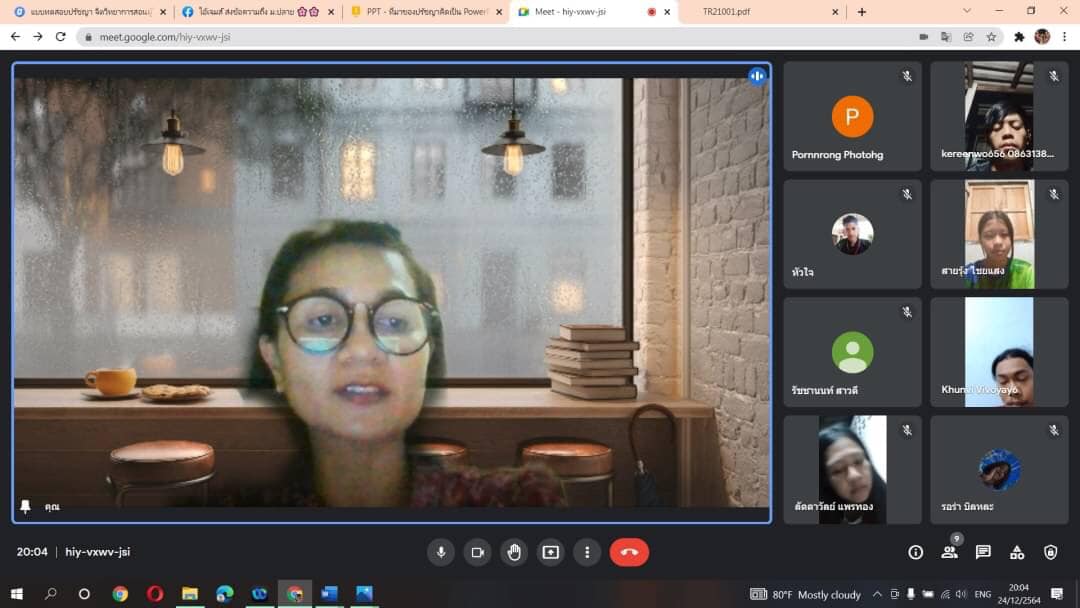Click the meet.google.com address bar
Image resolution: width=1080 pixels, height=608 pixels.
tap(500, 37)
